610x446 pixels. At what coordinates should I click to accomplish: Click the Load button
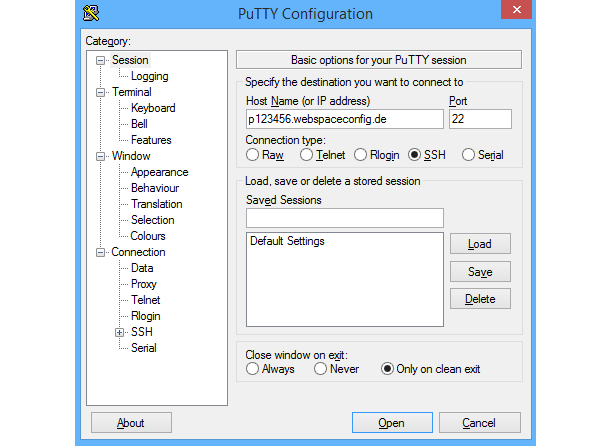click(480, 244)
